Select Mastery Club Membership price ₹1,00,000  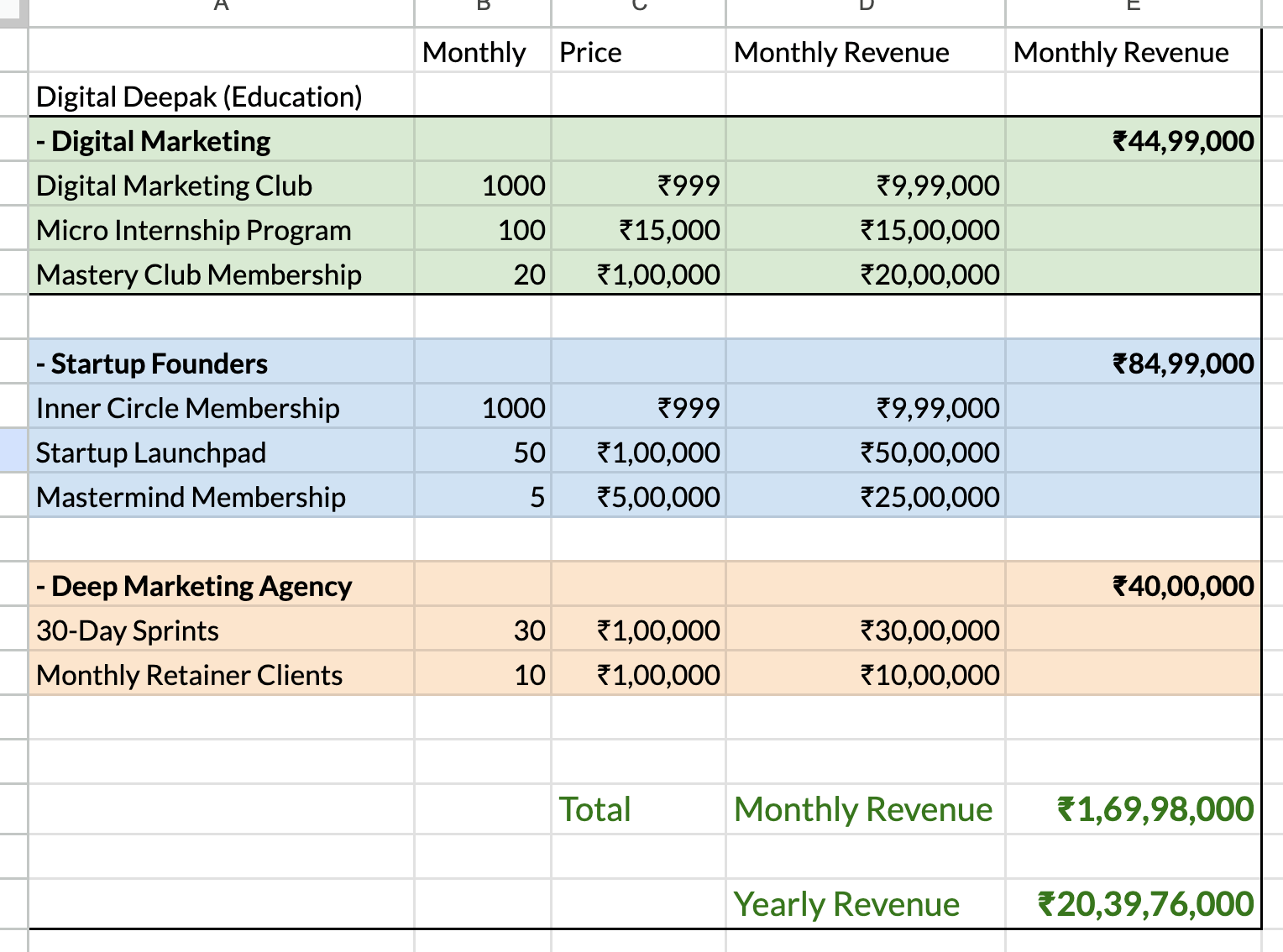638,274
